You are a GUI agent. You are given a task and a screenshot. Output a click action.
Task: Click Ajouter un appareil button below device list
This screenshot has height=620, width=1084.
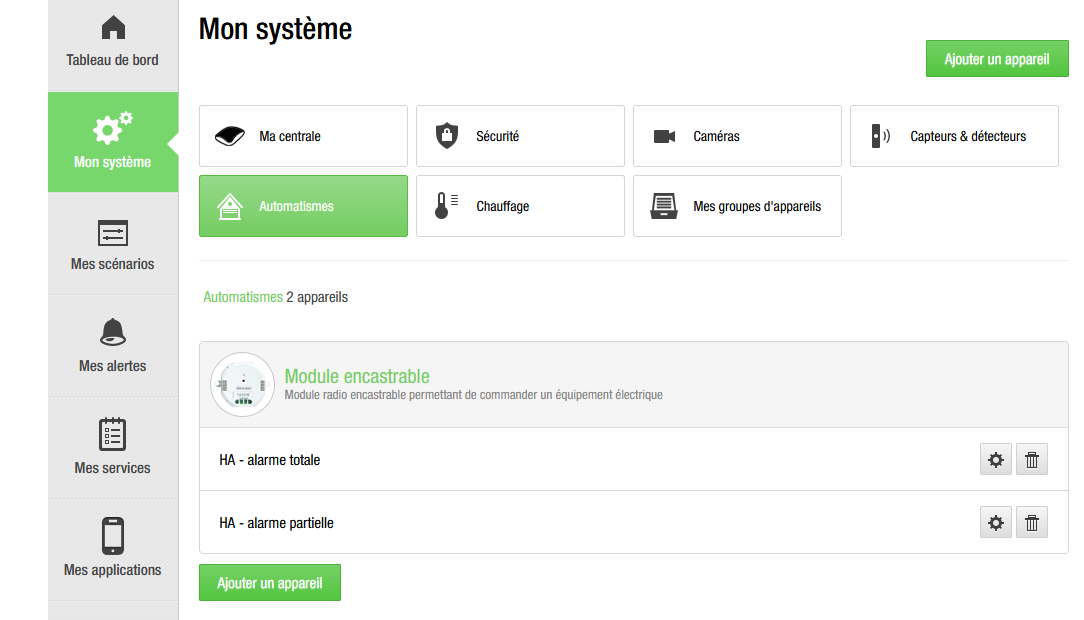coord(270,583)
